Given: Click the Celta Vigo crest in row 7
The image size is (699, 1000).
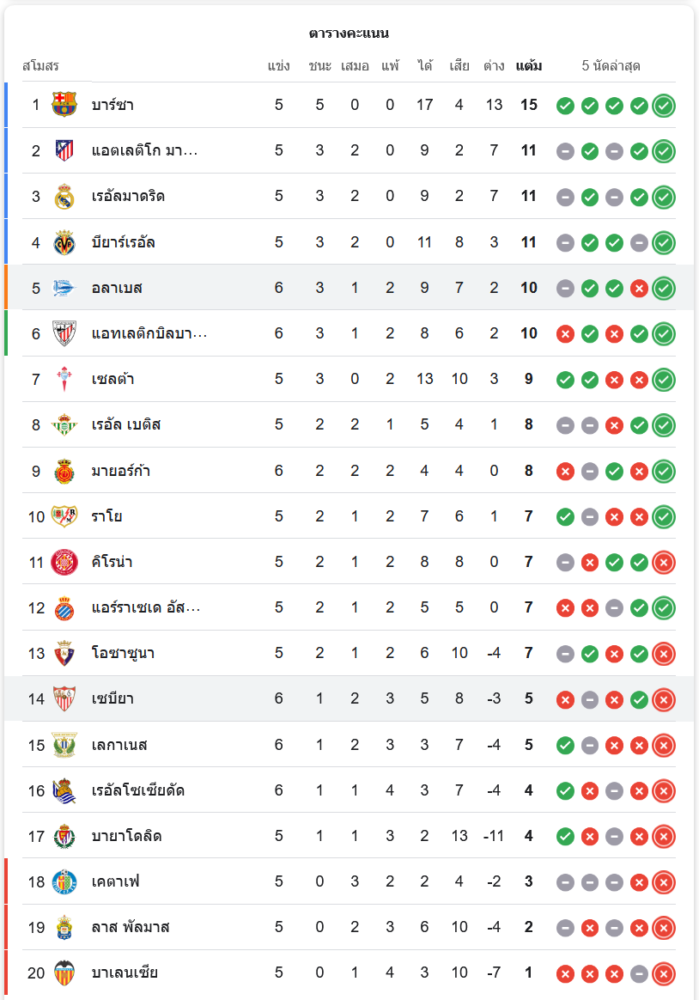Looking at the screenshot, I should pyautogui.click(x=64, y=379).
